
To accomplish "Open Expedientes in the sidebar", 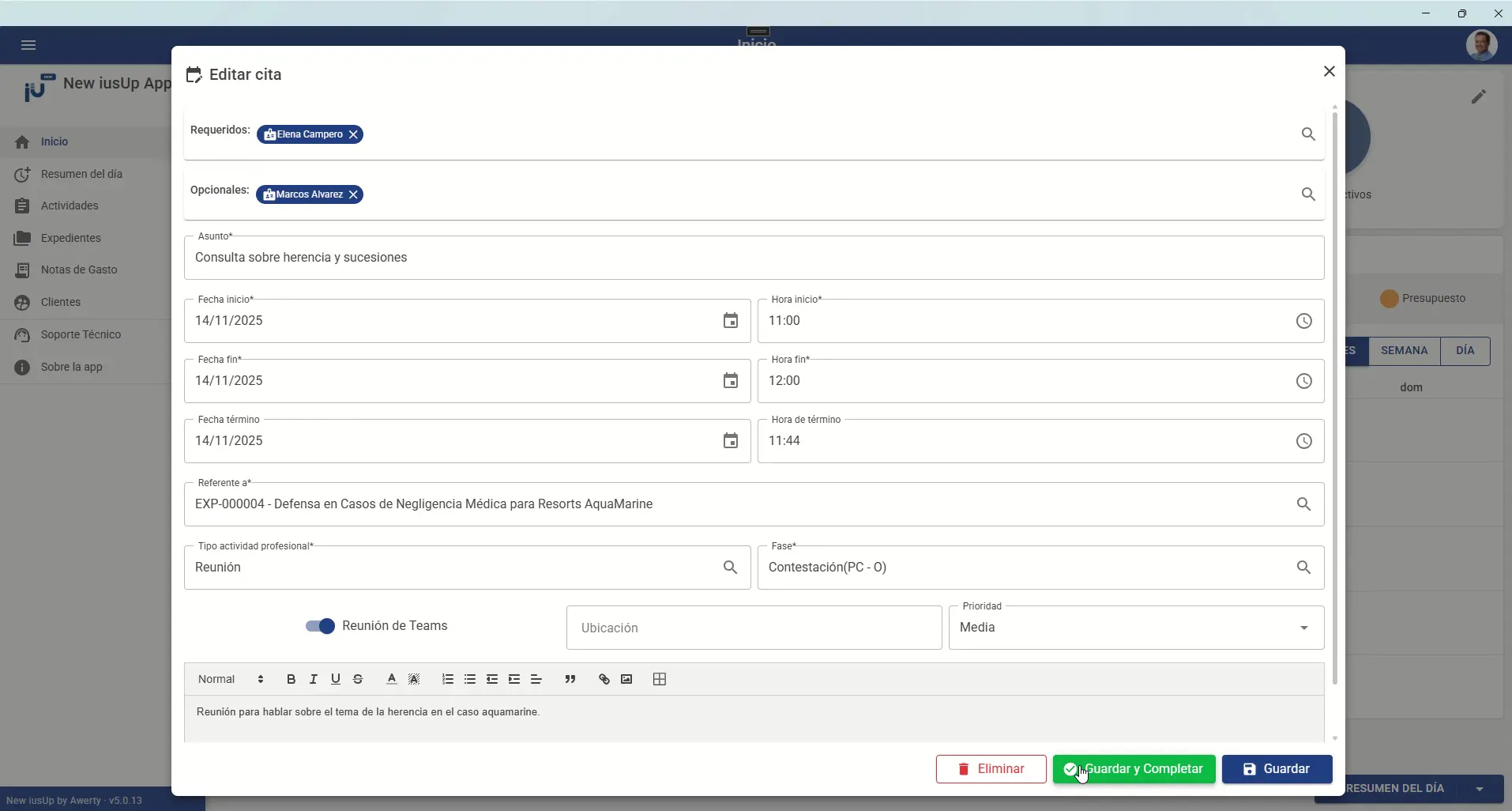I will (71, 238).
